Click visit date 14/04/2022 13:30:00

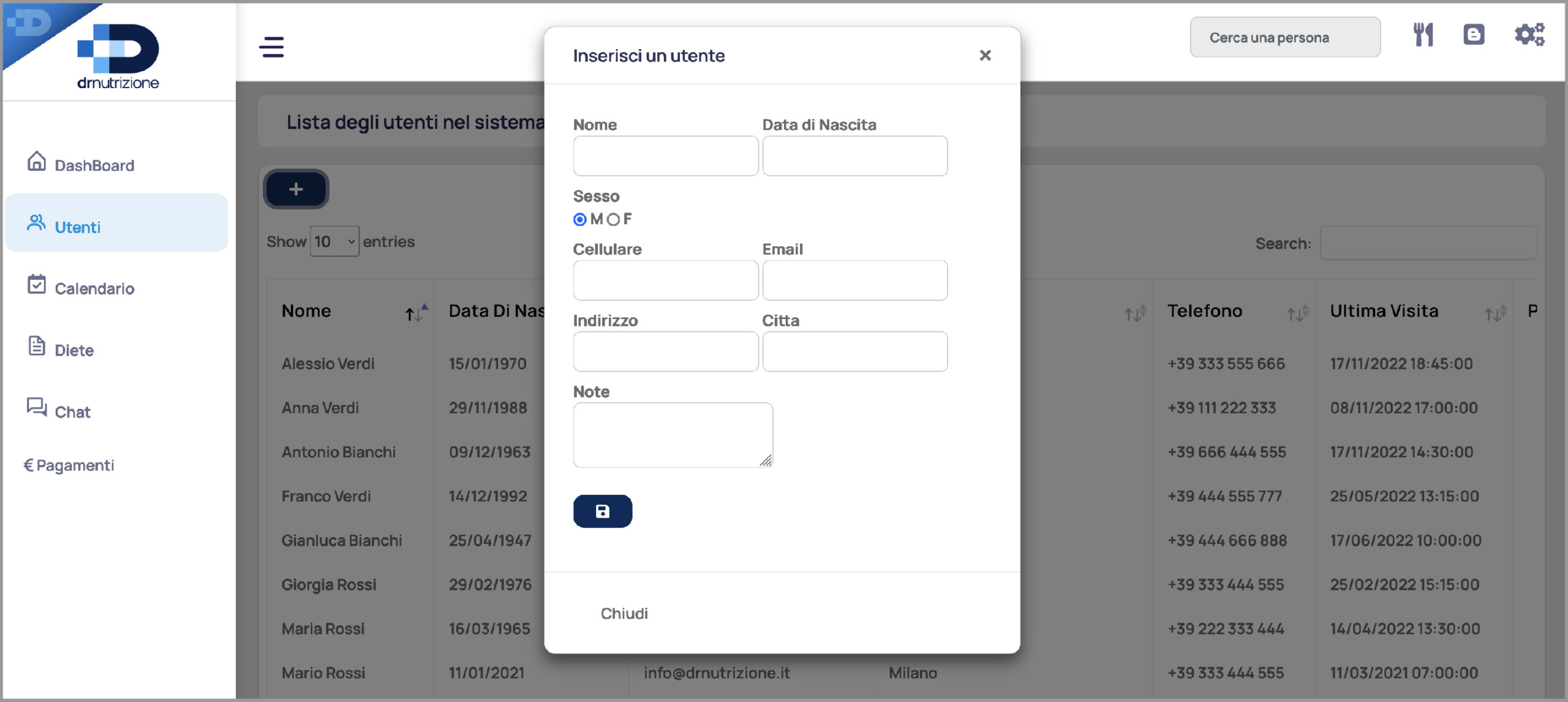tap(1405, 628)
